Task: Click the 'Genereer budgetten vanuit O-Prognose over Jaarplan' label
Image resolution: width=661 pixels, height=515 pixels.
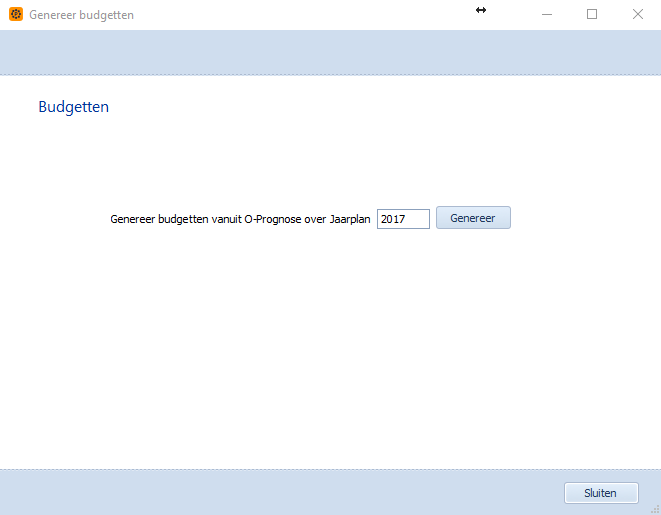Action: tap(240, 219)
